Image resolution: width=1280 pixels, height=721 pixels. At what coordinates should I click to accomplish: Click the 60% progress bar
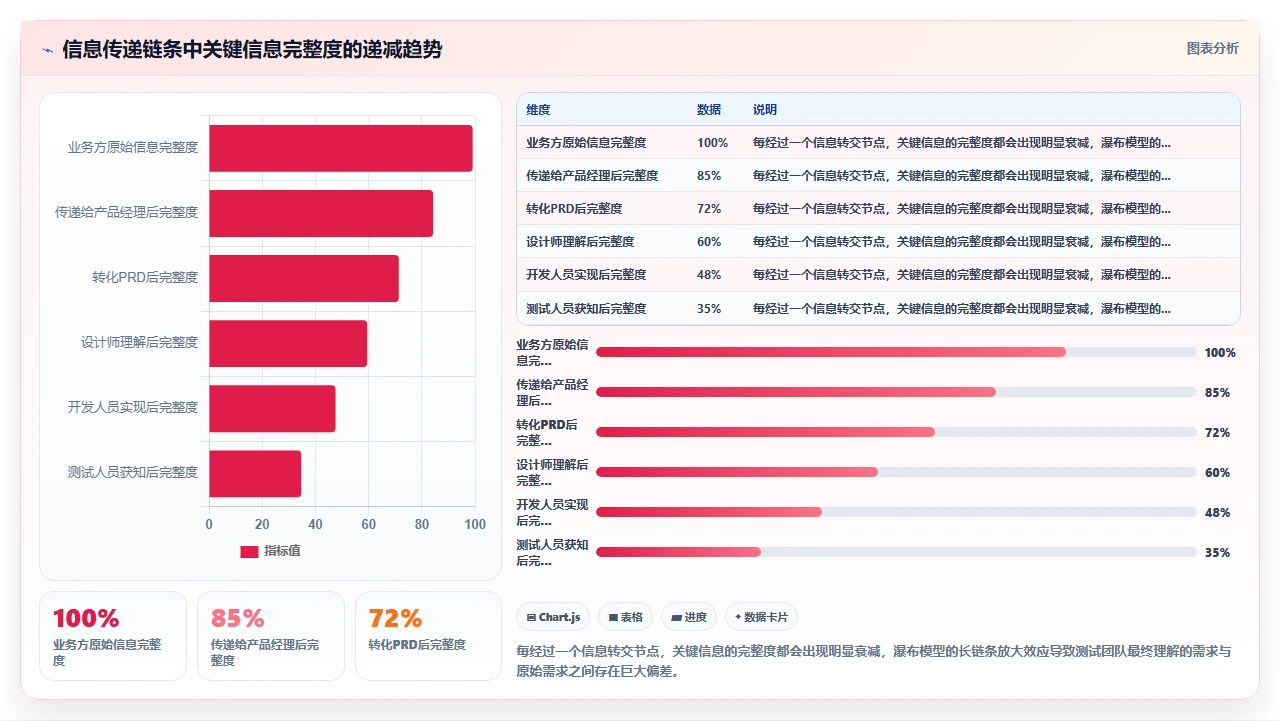[896, 472]
